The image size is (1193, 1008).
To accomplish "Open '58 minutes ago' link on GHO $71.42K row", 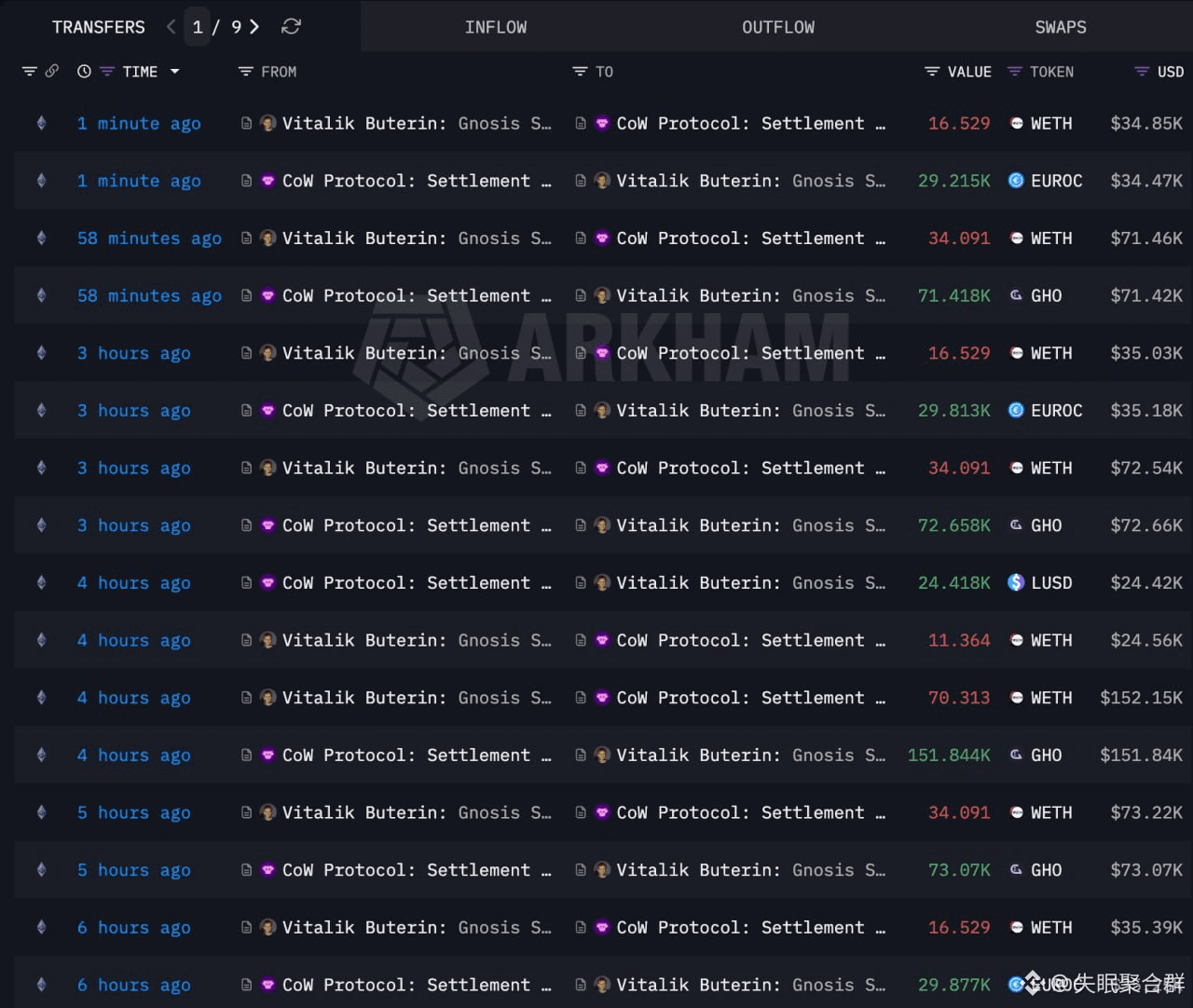I will coord(149,295).
